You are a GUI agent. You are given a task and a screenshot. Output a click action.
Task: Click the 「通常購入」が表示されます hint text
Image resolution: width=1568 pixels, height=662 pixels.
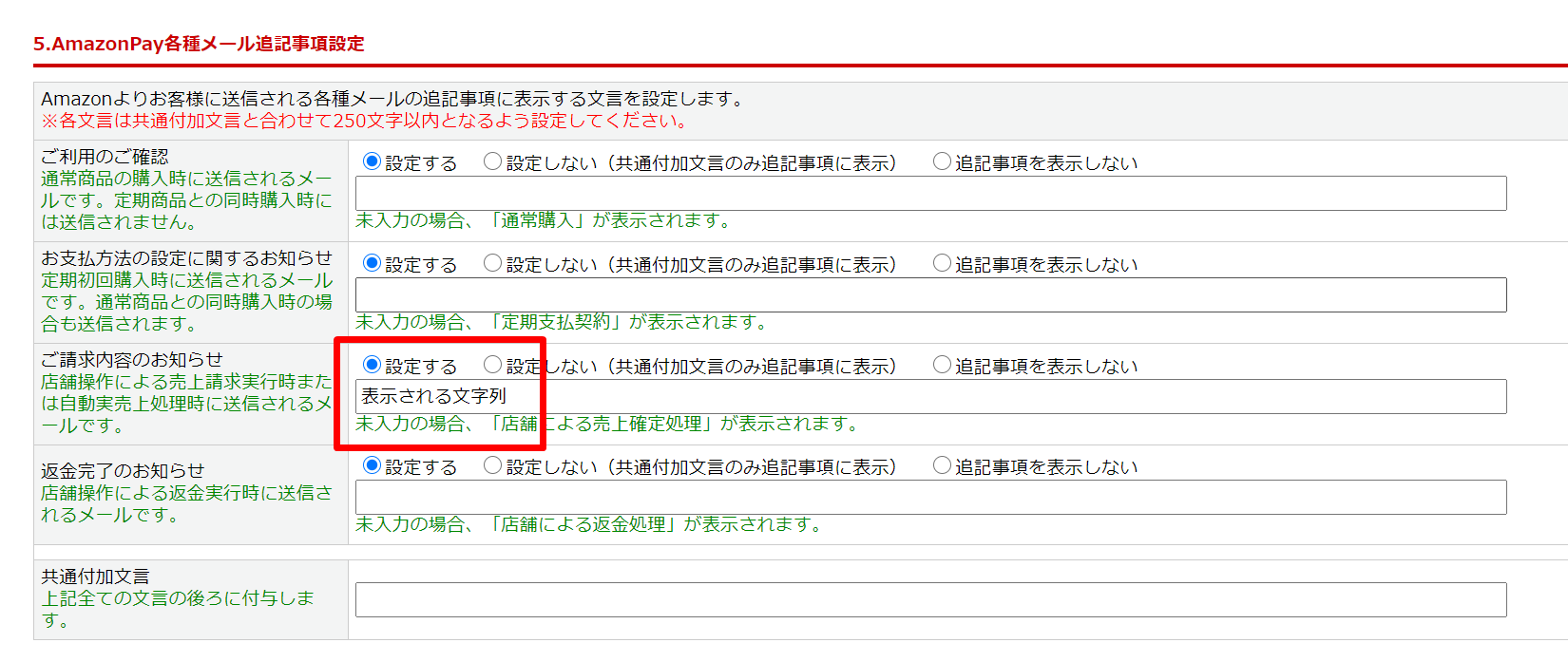click(544, 220)
